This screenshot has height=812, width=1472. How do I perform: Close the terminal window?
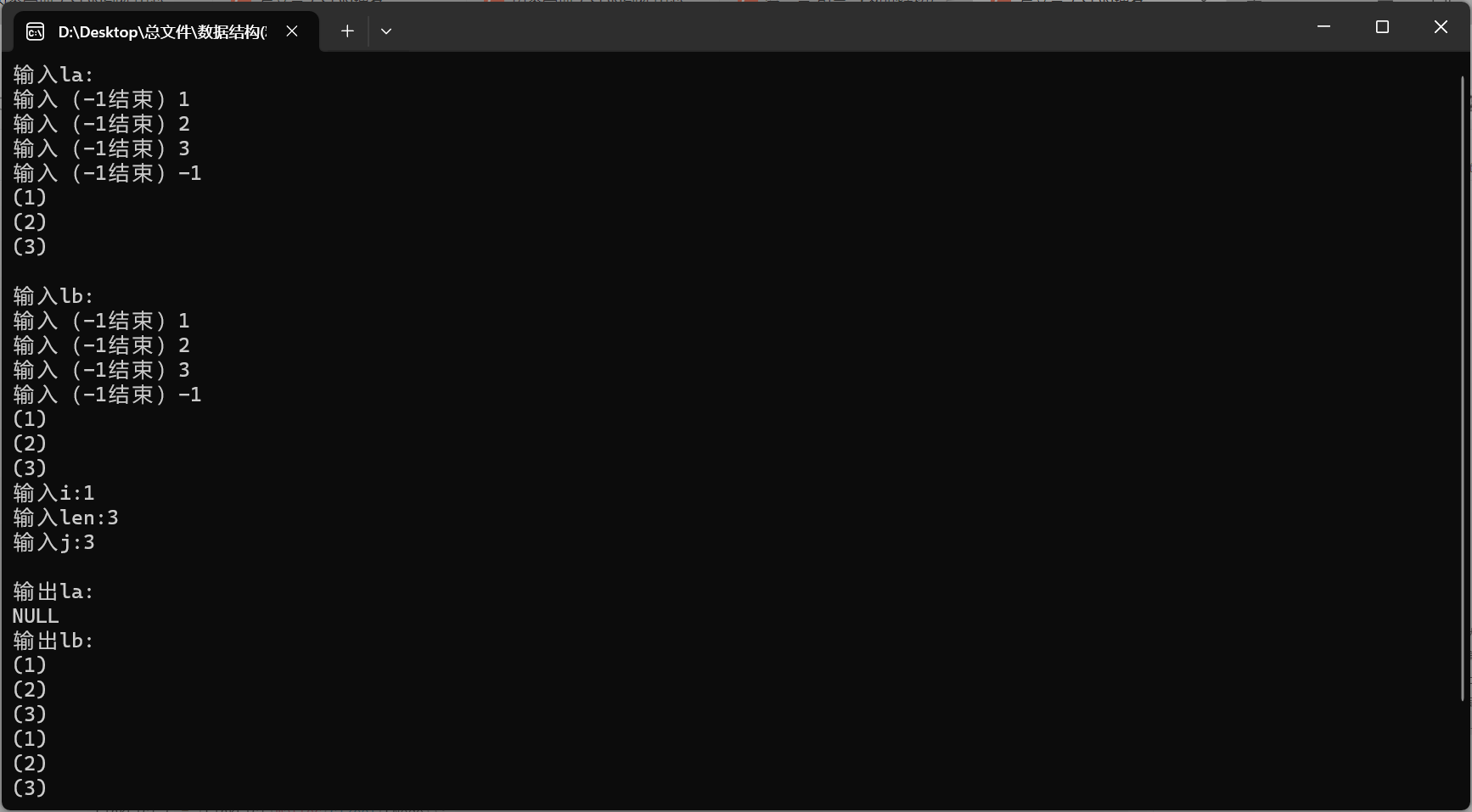pos(1441,27)
